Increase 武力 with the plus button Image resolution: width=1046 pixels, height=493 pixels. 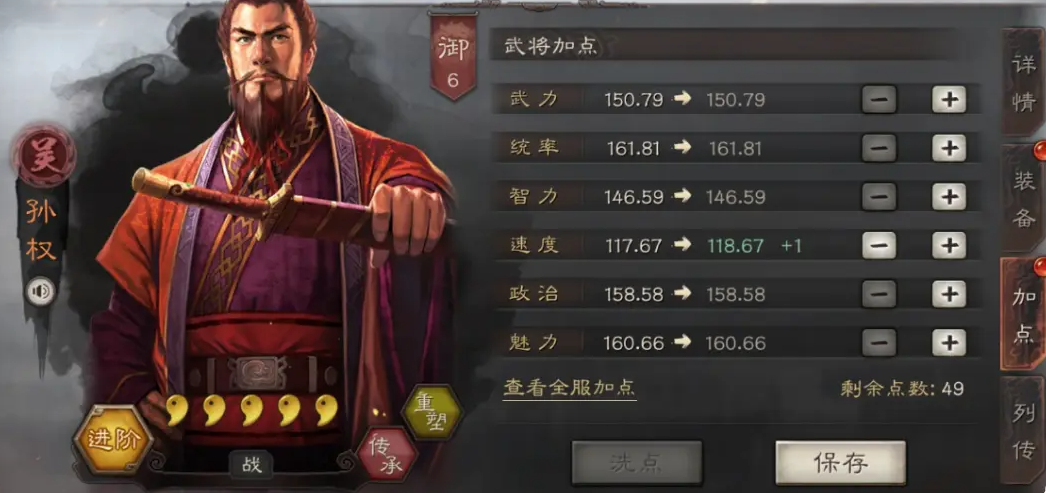coord(949,100)
